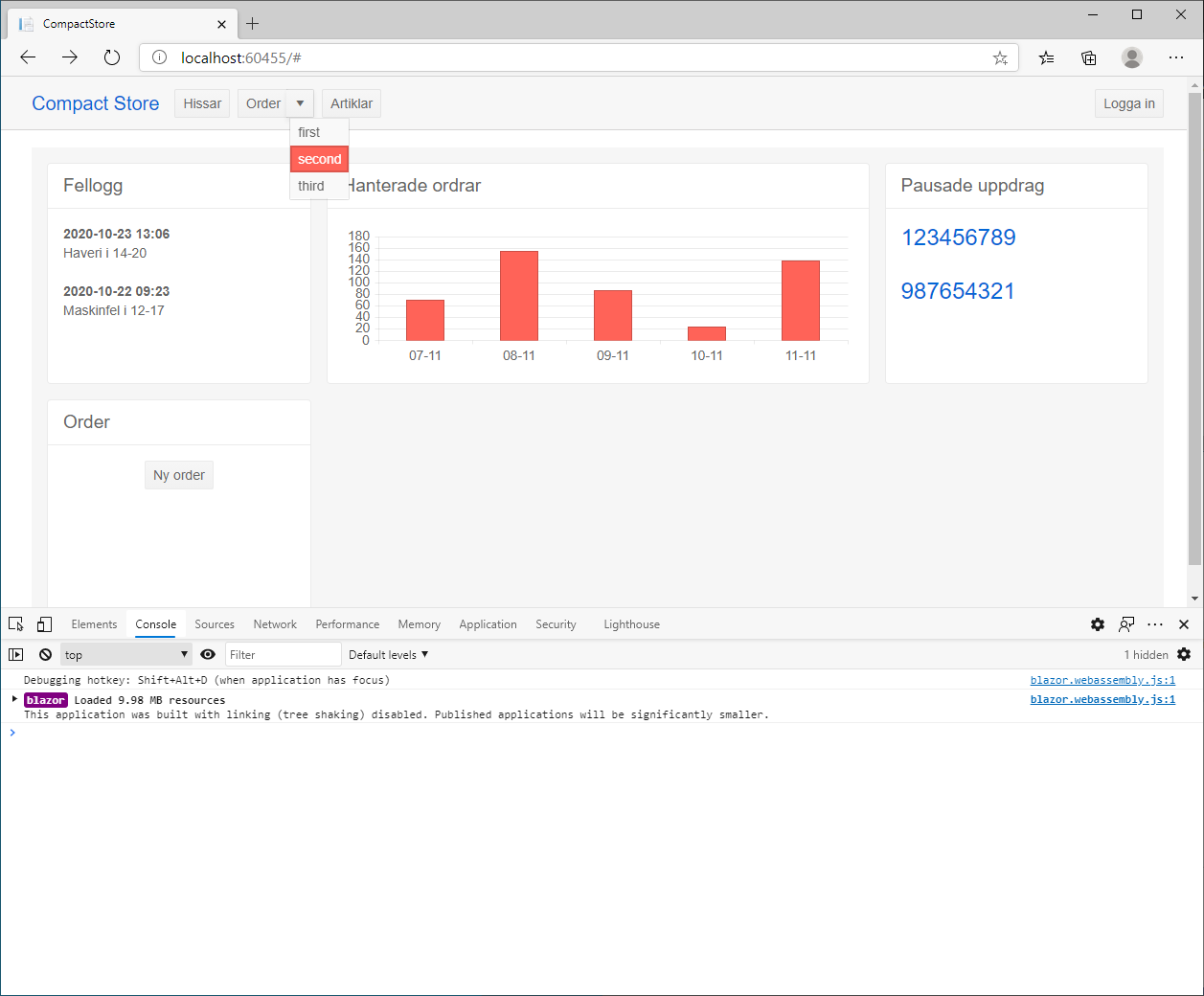This screenshot has width=1204, height=996.
Task: Close the DevTools panel
Action: (1184, 624)
